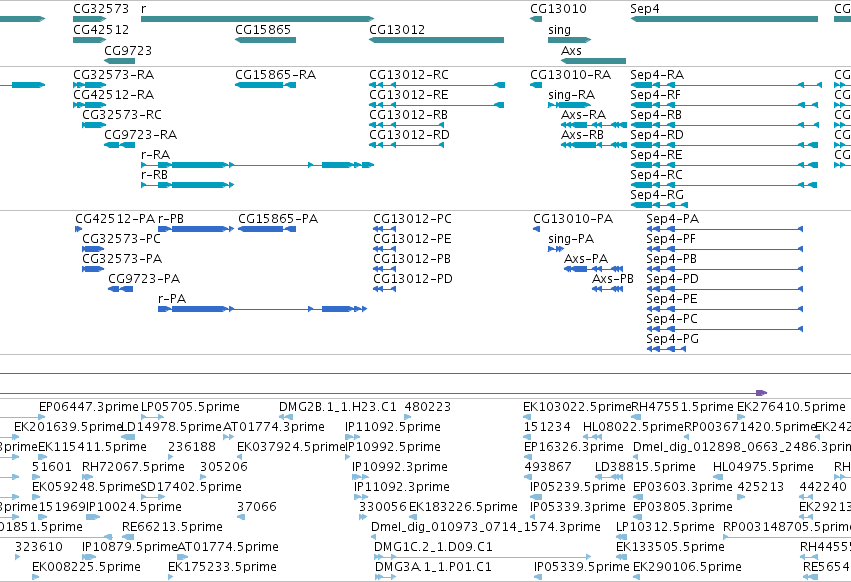Click EST label EK290106.5prime
The height and width of the screenshot is (582, 851).
coord(687,567)
